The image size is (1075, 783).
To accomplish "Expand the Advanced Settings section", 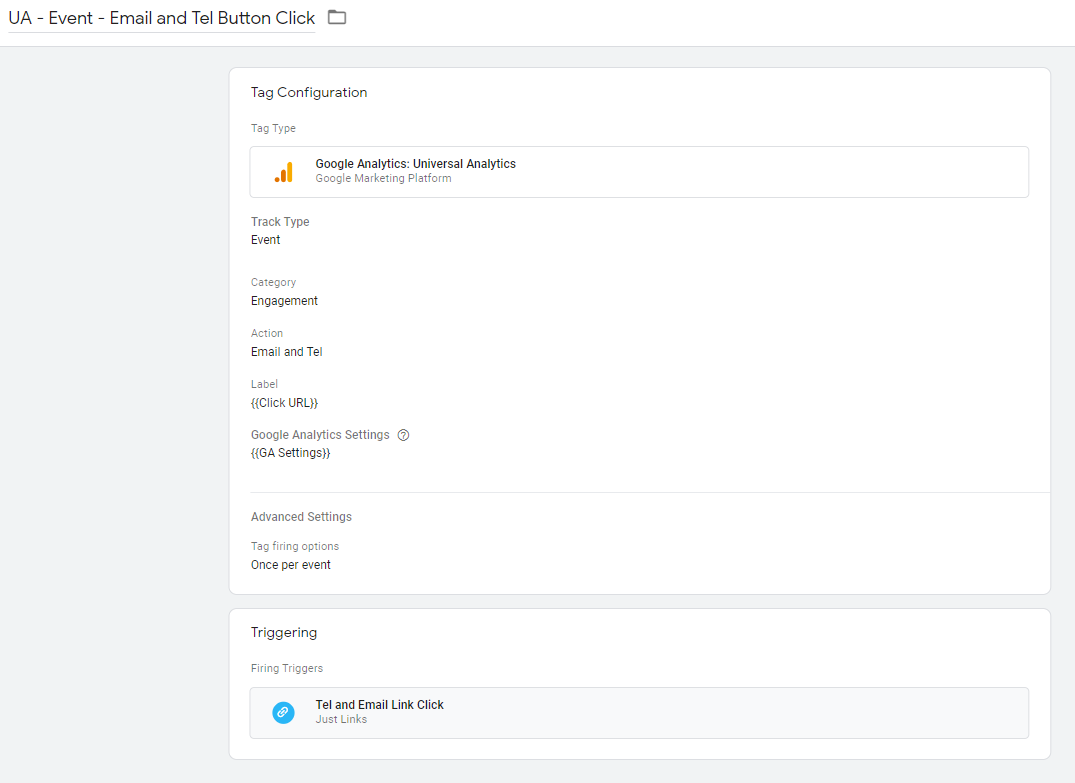I will 301,517.
